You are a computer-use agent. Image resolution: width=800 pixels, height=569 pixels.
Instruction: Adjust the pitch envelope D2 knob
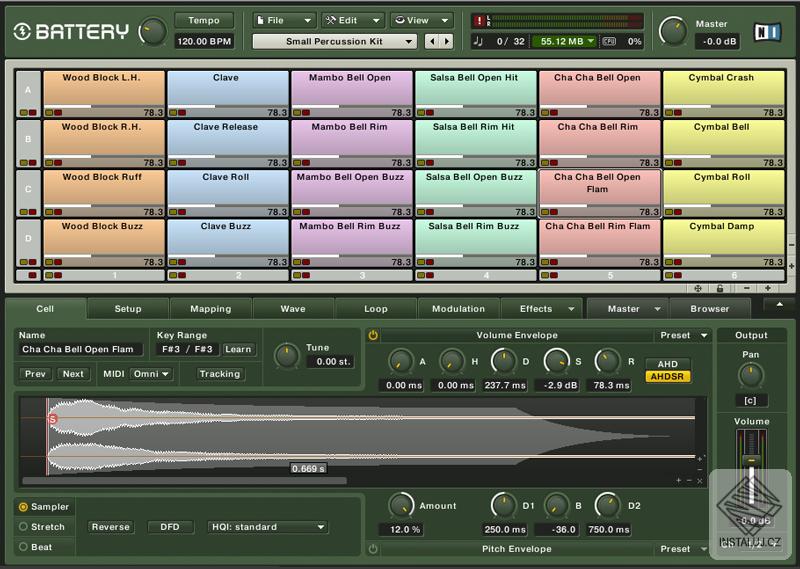pos(608,505)
